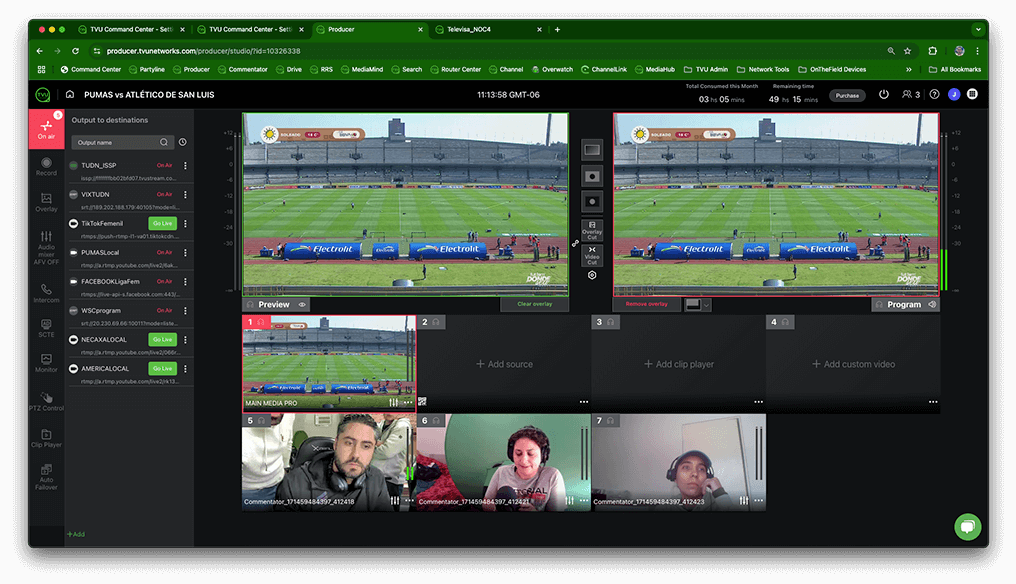Open the Overlay panel in sidebar
The height and width of the screenshot is (584, 1016).
click(46, 202)
